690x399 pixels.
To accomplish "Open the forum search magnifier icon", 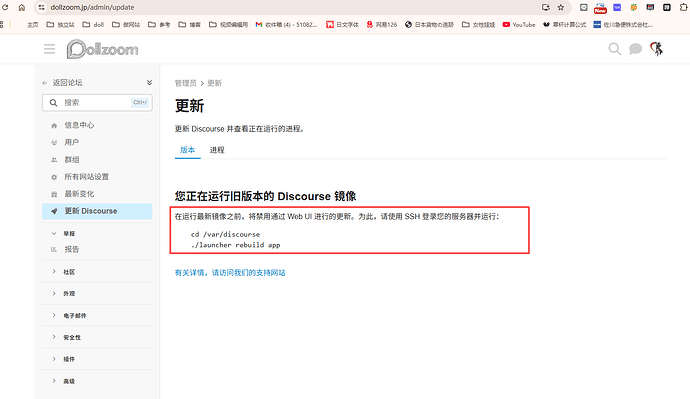I will [615, 49].
